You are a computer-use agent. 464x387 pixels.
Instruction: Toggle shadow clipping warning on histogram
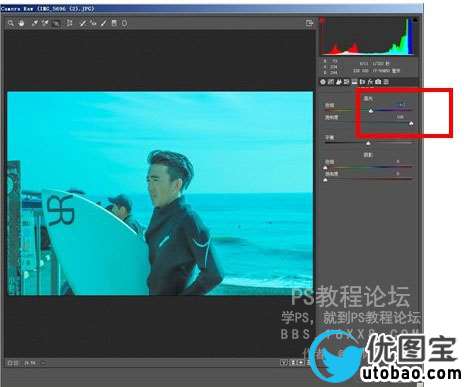[x=322, y=20]
